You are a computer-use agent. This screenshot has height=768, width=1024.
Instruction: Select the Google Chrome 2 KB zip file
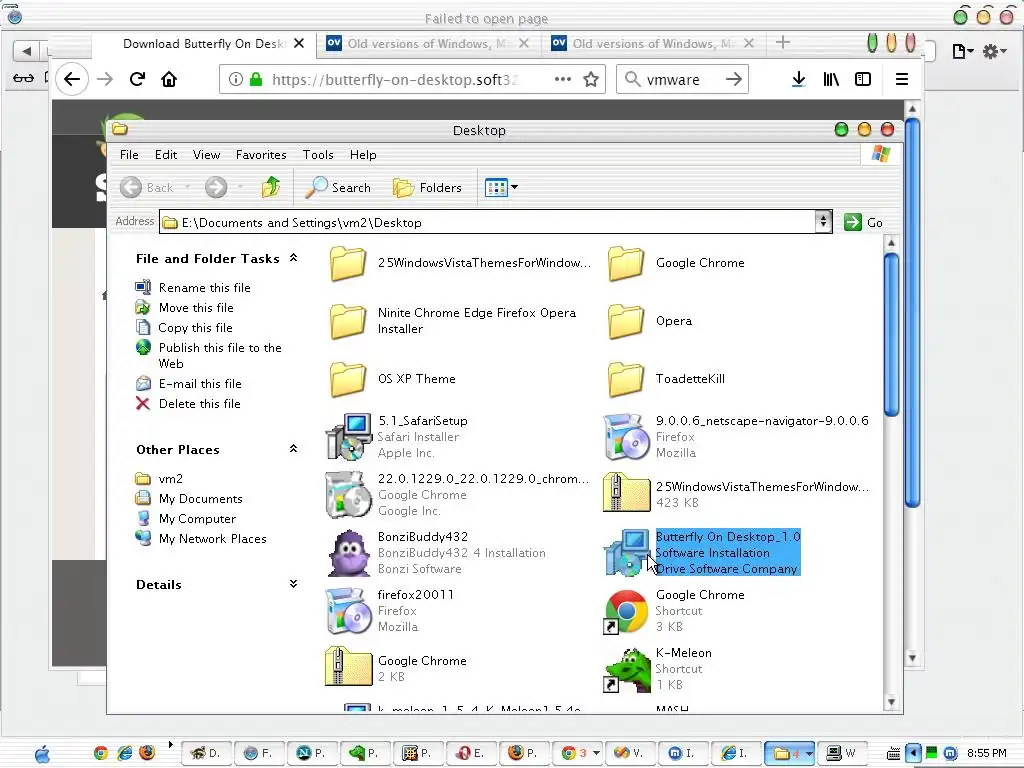349,667
